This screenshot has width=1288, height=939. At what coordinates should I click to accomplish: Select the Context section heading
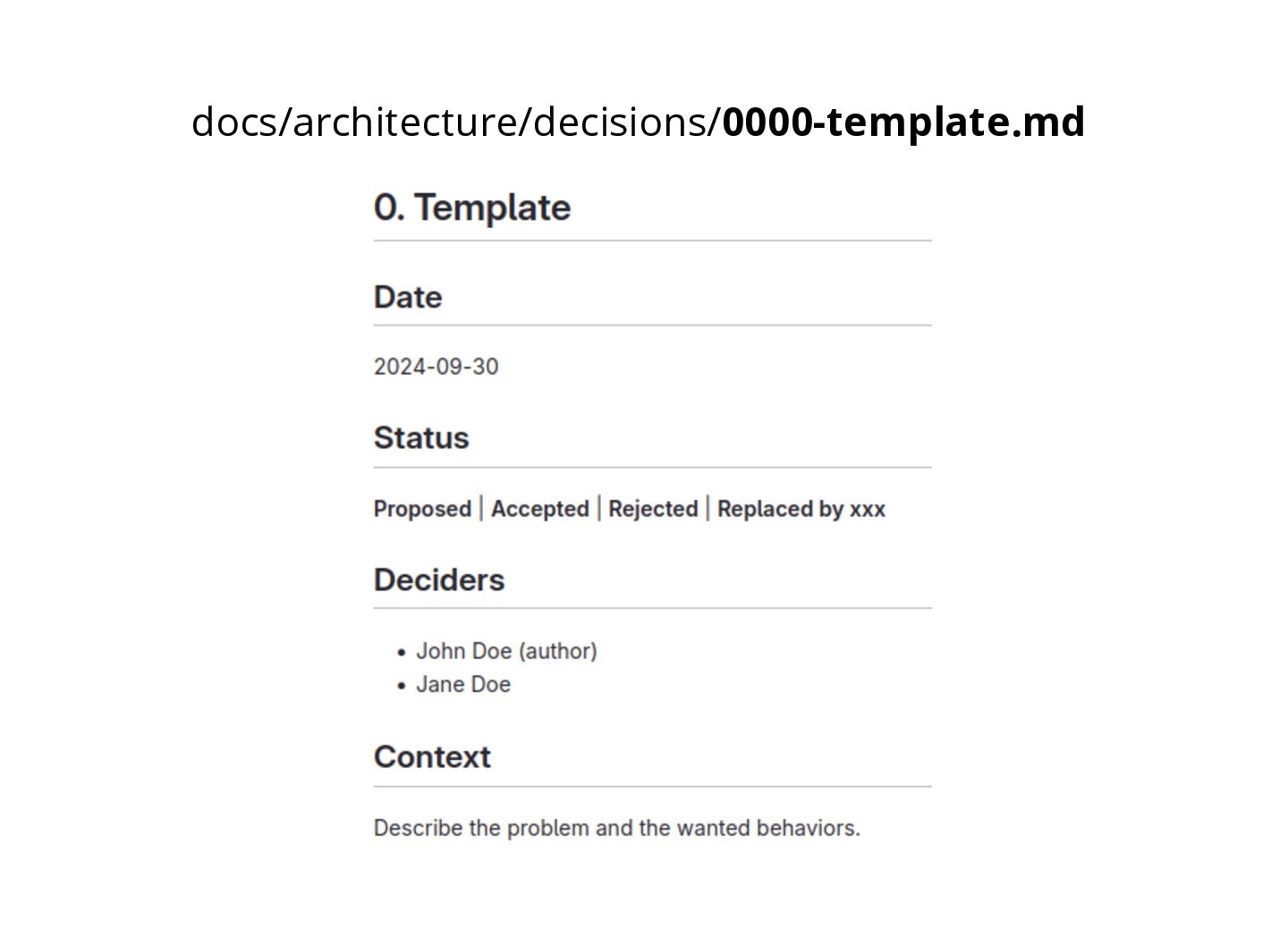(x=432, y=757)
